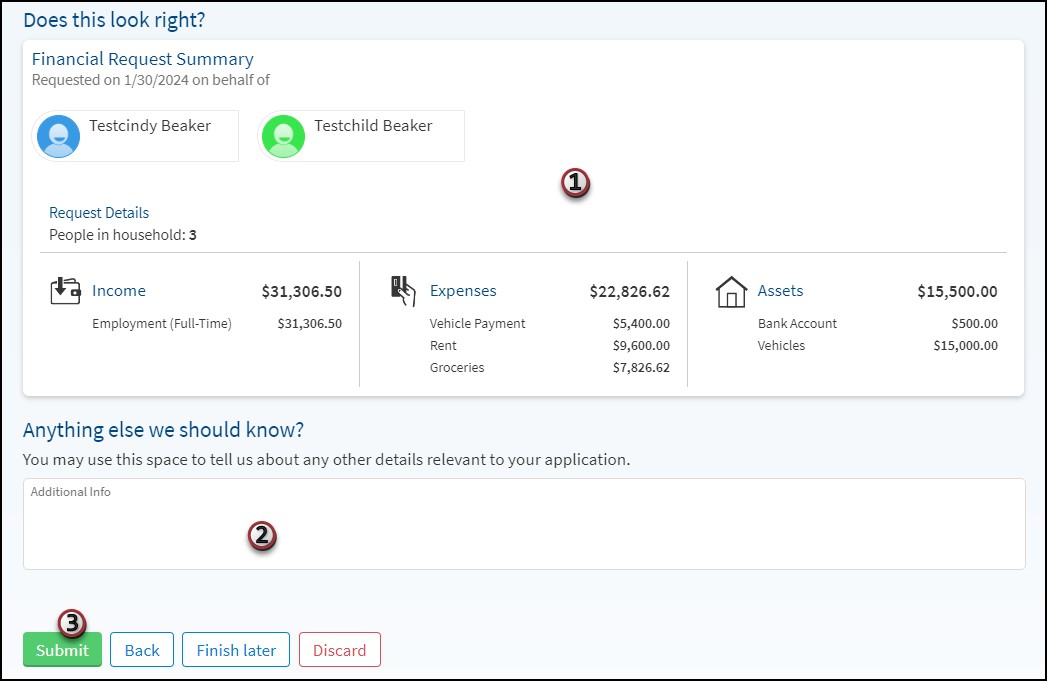Select the Testchild Beaker name card

click(x=361, y=136)
